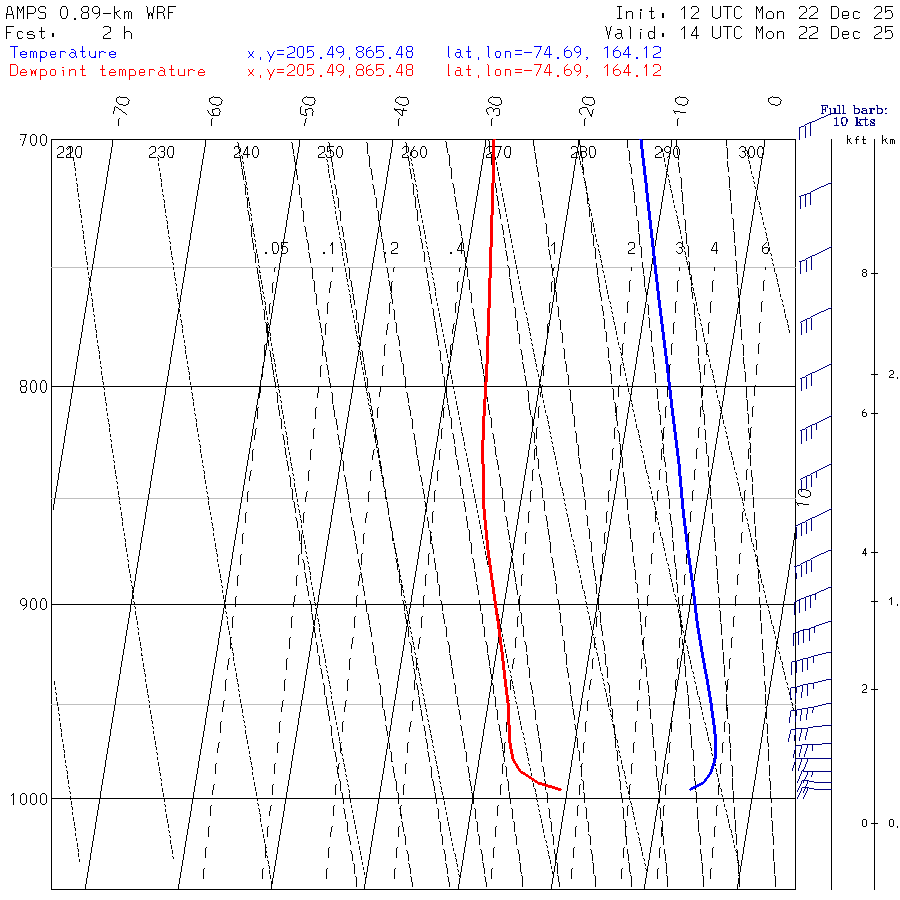
Task: Click the "Init: 12 UTC Mon 22 Dec 25" line
Action: pyautogui.click(x=754, y=13)
